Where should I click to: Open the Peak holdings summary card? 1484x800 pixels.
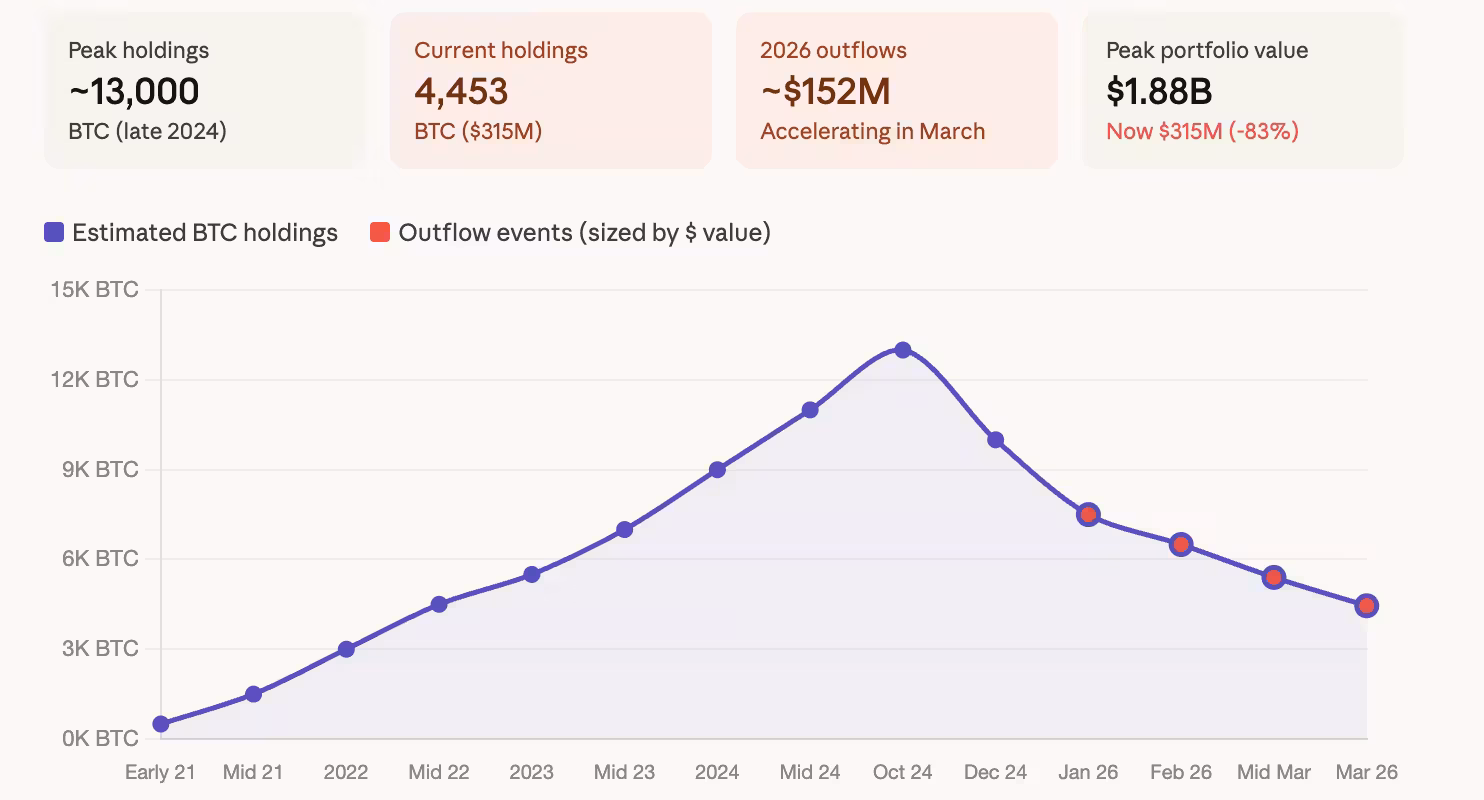coord(204,90)
